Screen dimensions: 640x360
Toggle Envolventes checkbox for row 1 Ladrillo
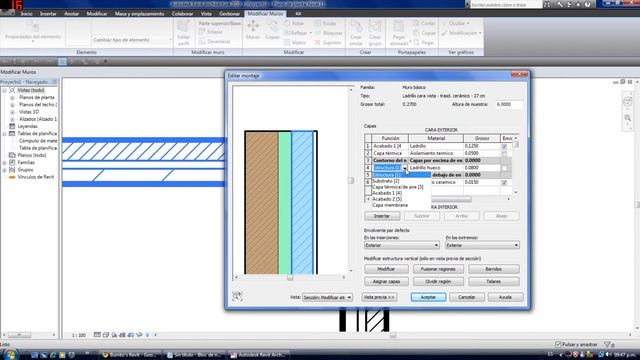point(504,146)
